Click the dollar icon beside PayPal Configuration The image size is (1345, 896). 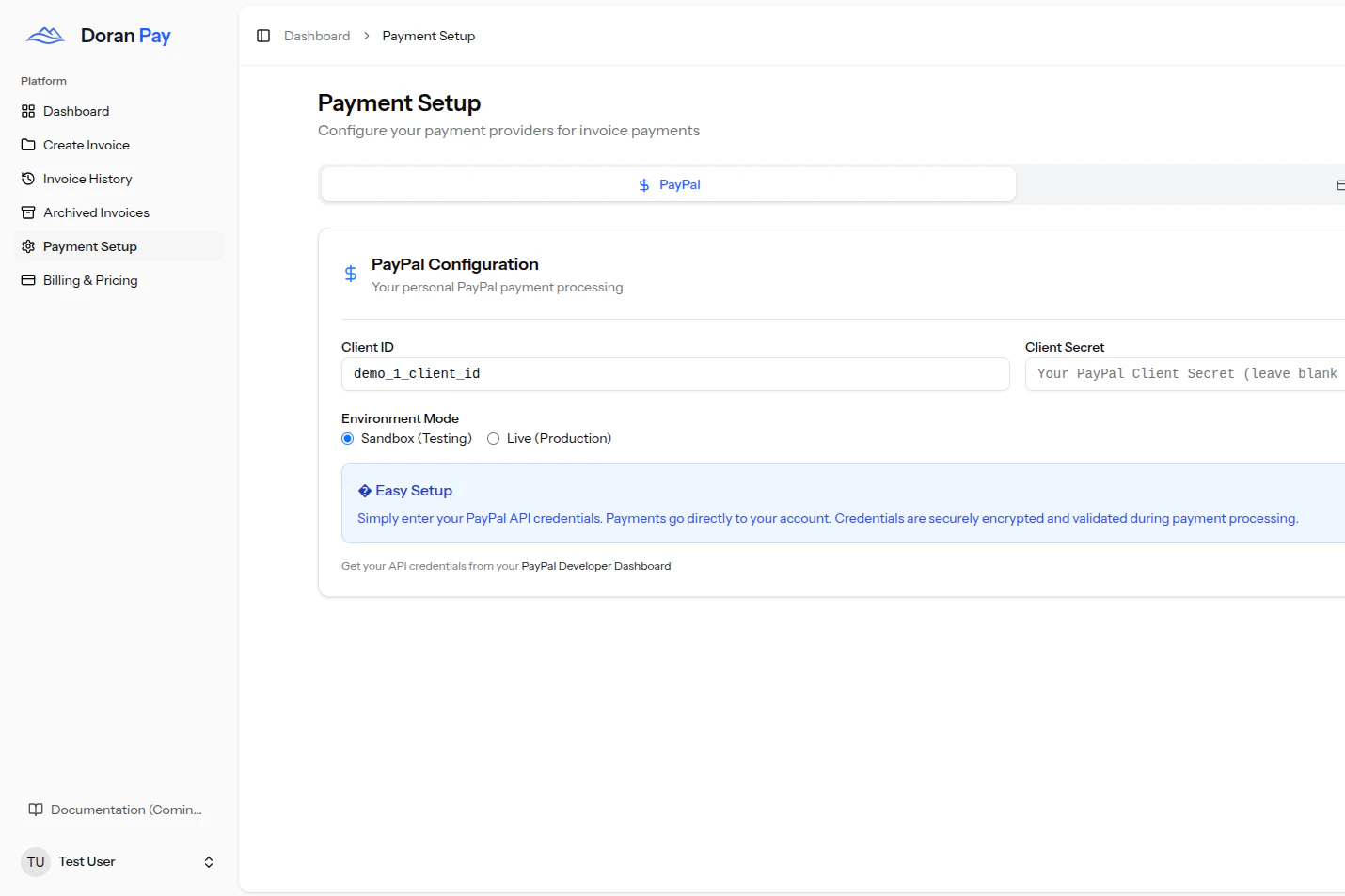click(351, 274)
